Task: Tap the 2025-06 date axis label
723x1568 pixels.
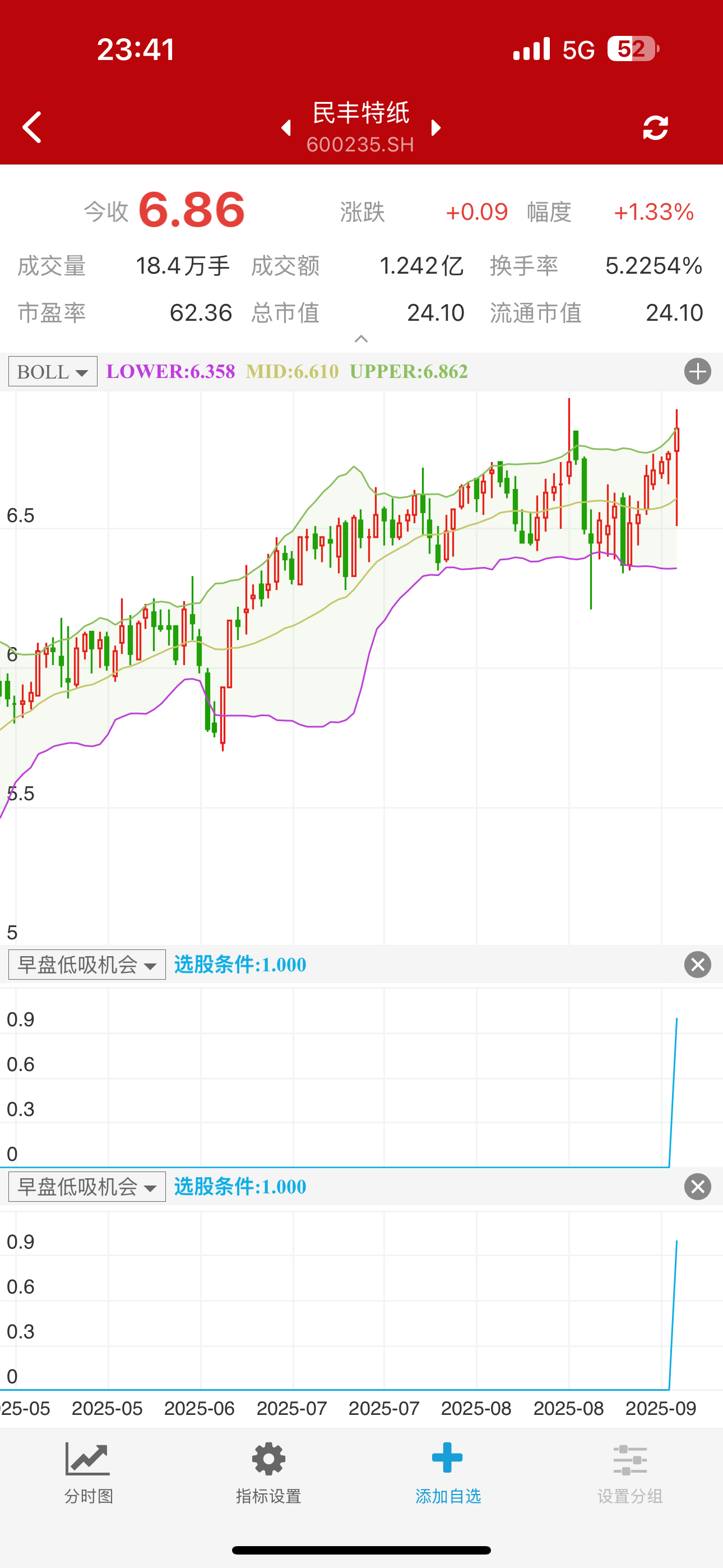Action: (200, 1408)
